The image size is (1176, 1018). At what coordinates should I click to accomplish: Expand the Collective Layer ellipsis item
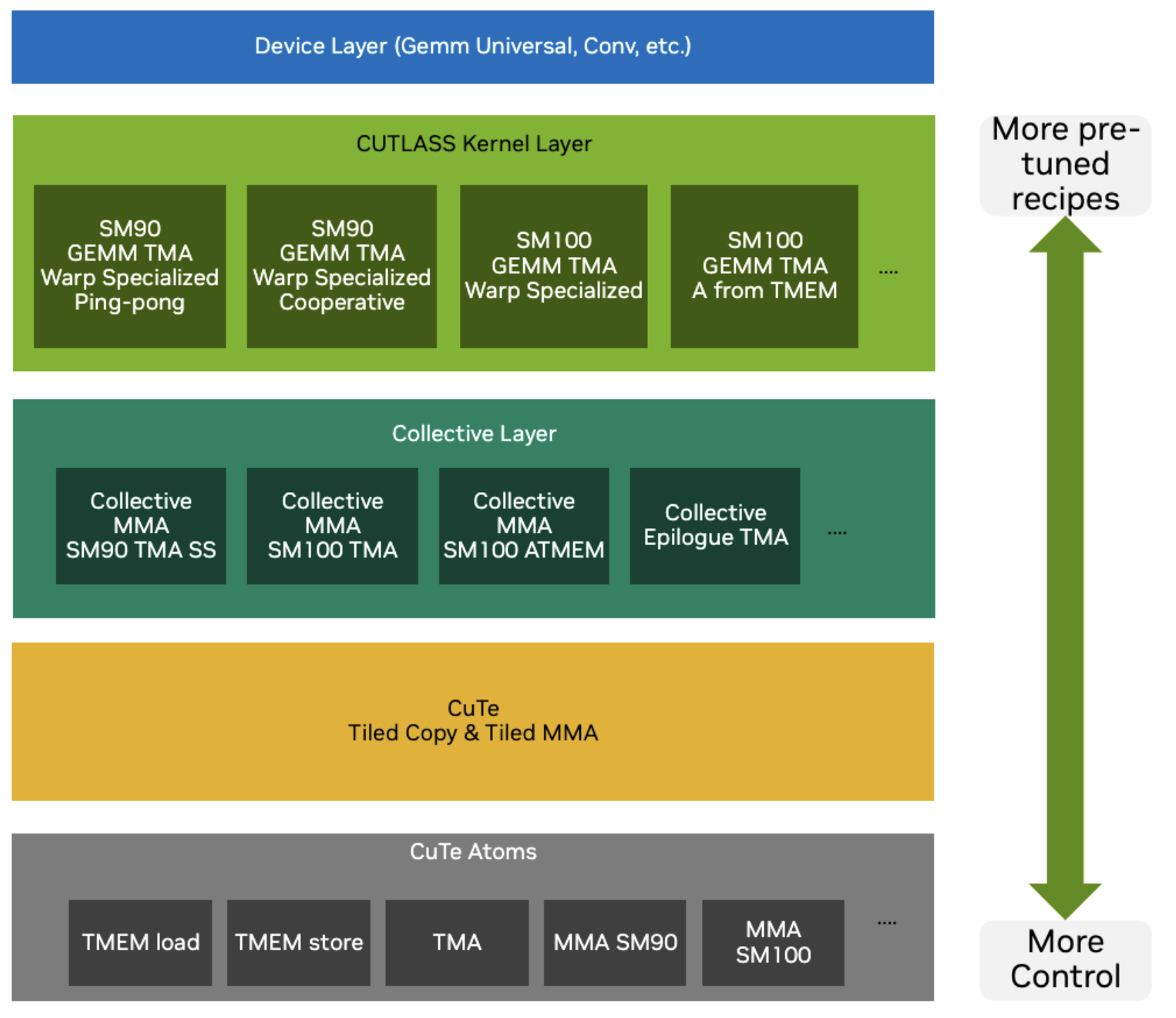[838, 532]
